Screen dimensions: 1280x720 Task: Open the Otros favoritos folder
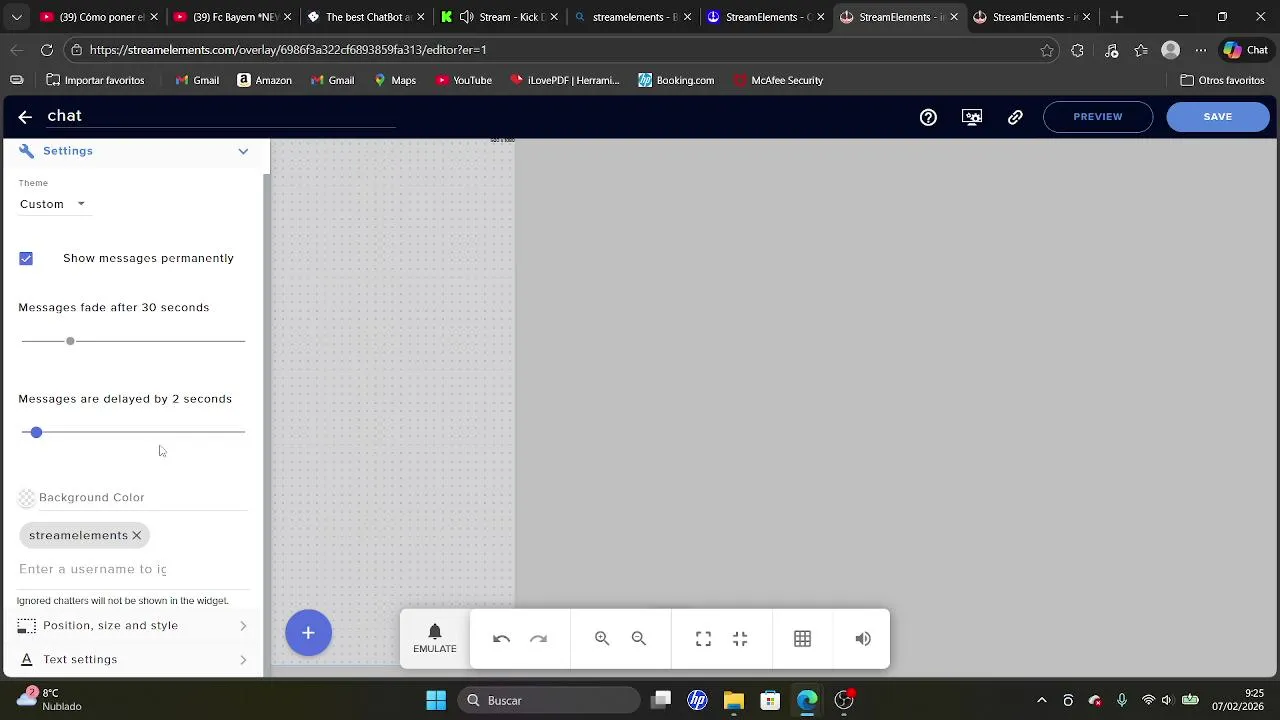click(1222, 80)
